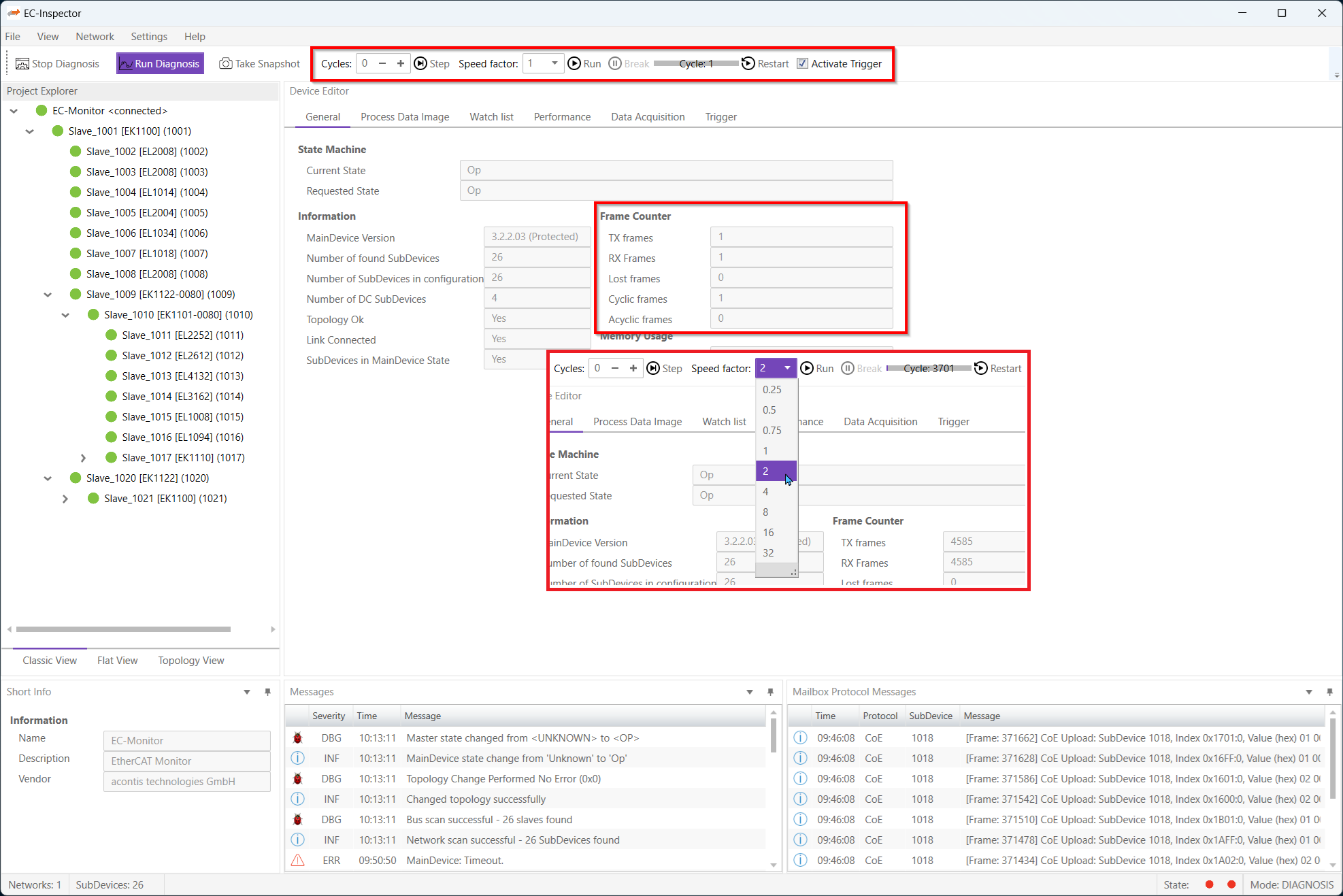Open the Speed factor dropdown list

[788, 368]
